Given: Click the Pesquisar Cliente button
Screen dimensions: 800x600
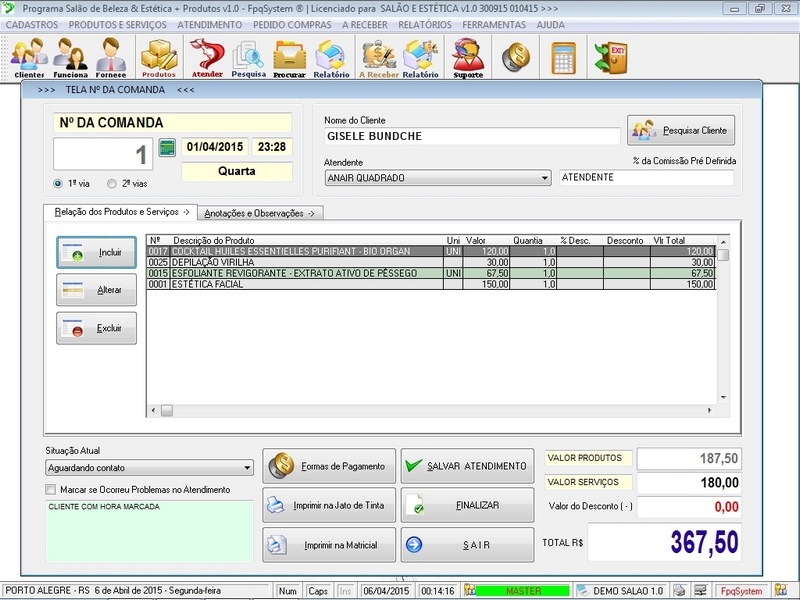Looking at the screenshot, I should tap(681, 130).
